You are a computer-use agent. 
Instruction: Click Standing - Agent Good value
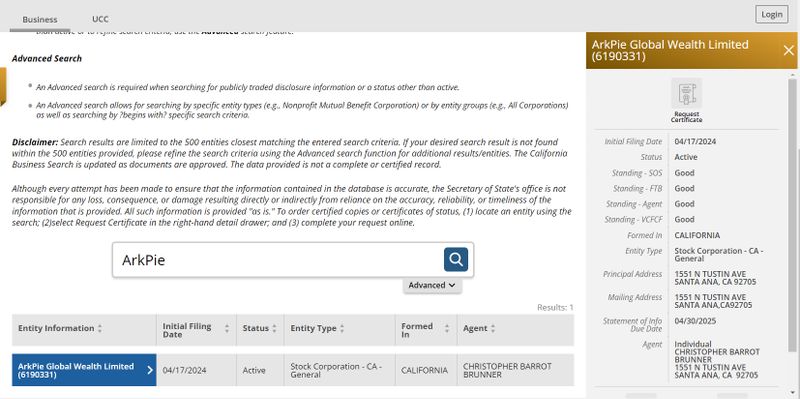click(x=684, y=204)
